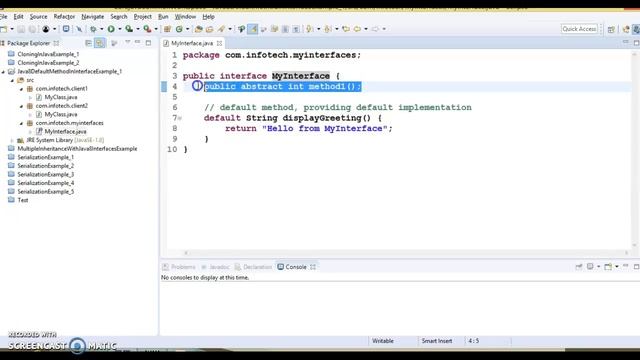Pin the Console view

(x=579, y=267)
